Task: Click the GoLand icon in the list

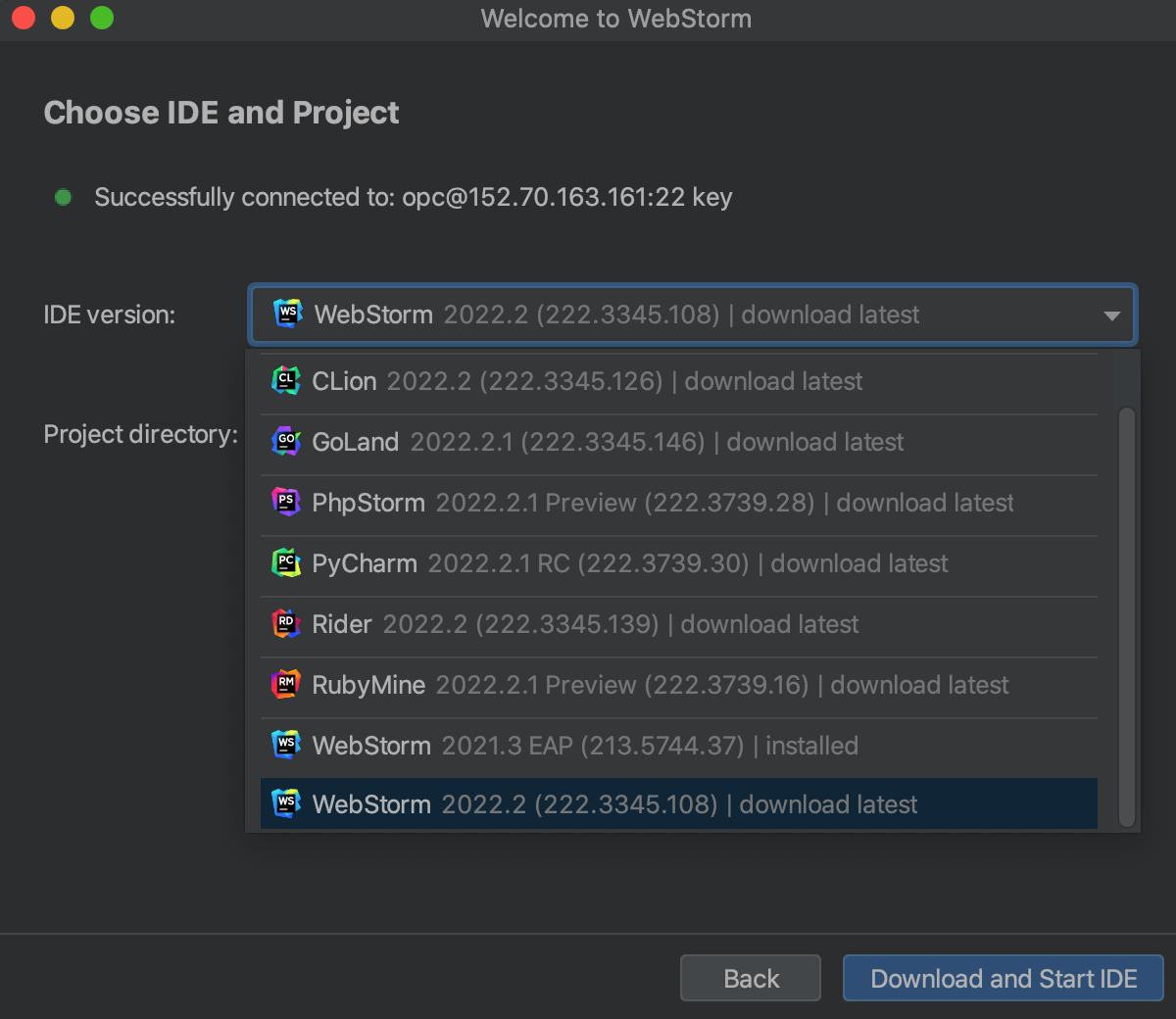Action: point(284,442)
